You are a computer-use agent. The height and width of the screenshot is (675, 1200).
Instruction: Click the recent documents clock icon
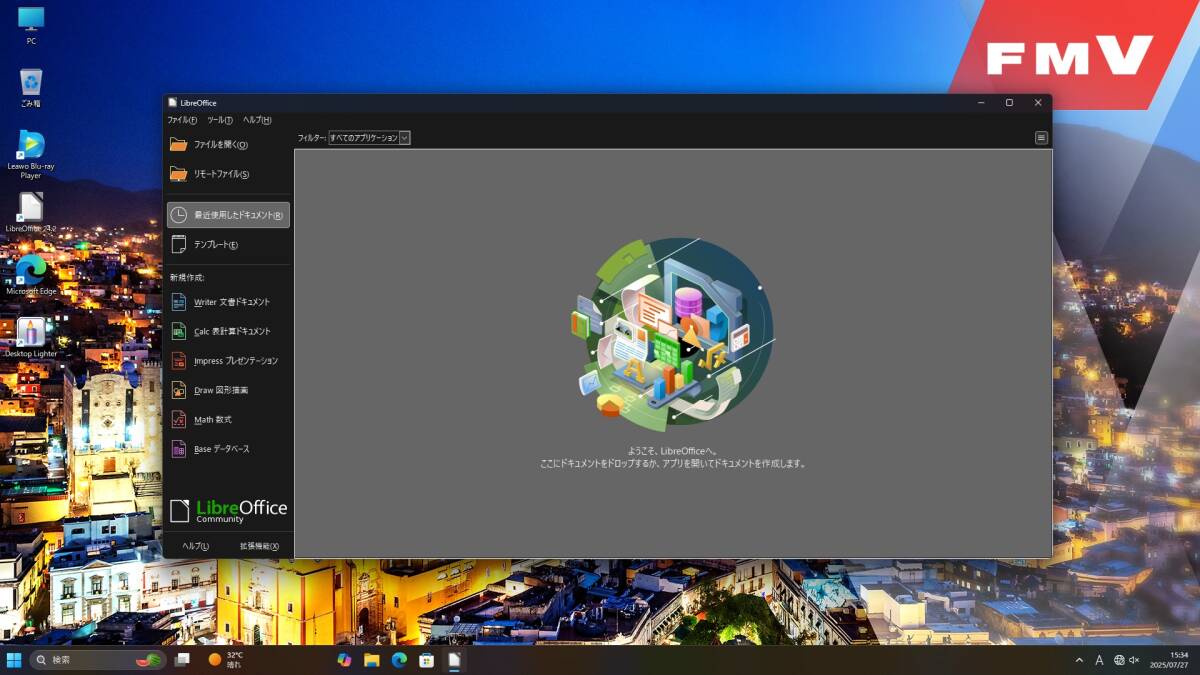179,215
